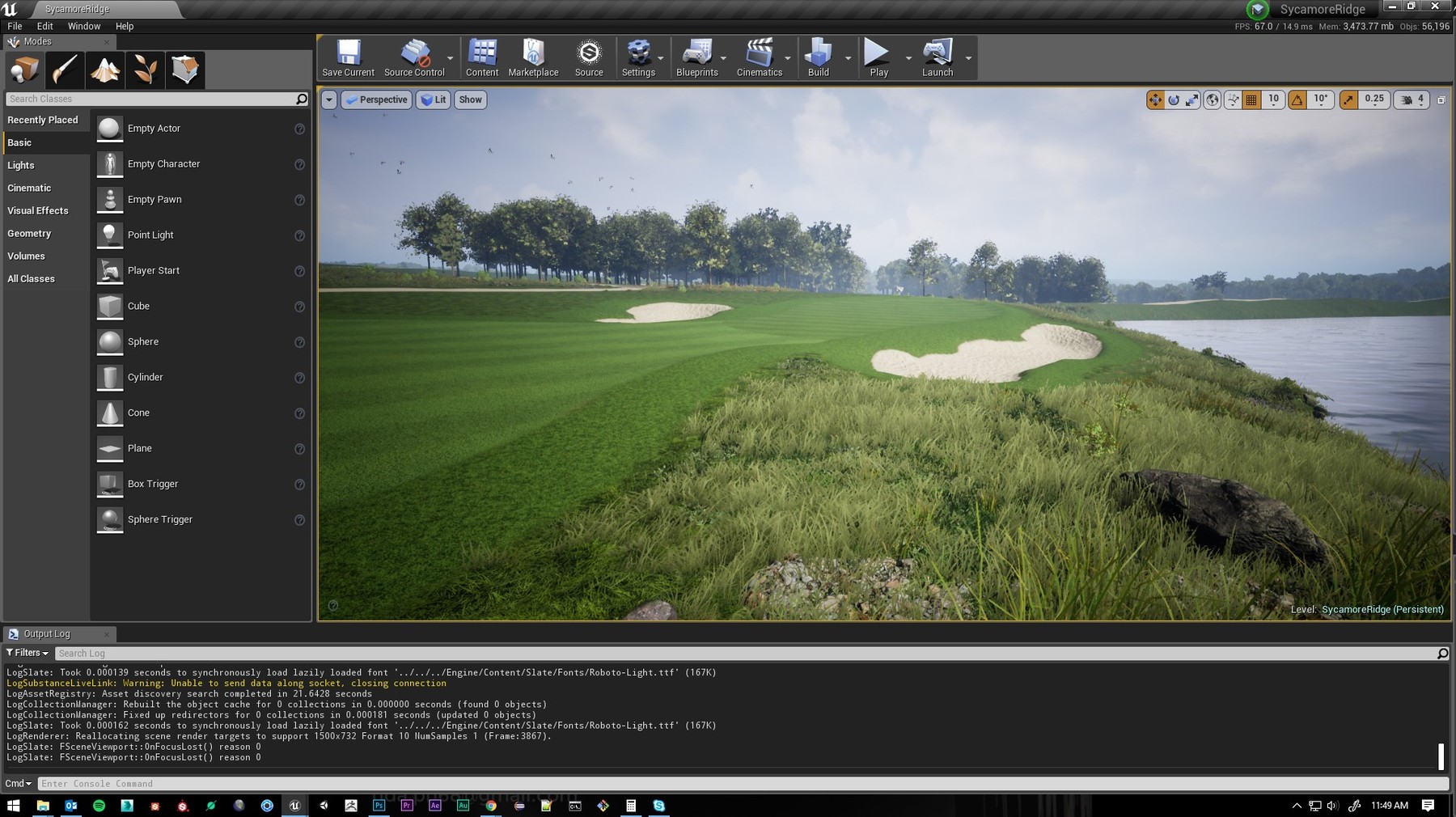Open camera speed 4 dropdown
The height and width of the screenshot is (817, 1456).
coord(1412,99)
